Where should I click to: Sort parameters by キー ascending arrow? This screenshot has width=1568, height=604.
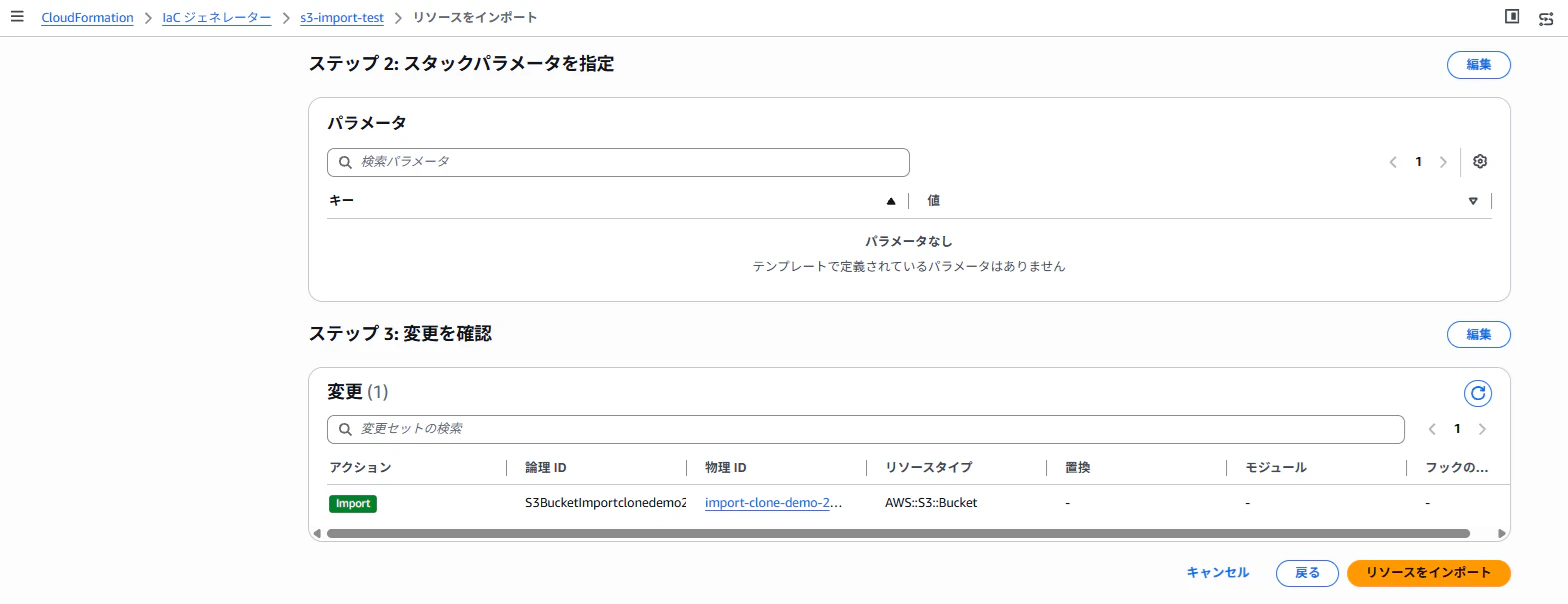click(x=891, y=201)
